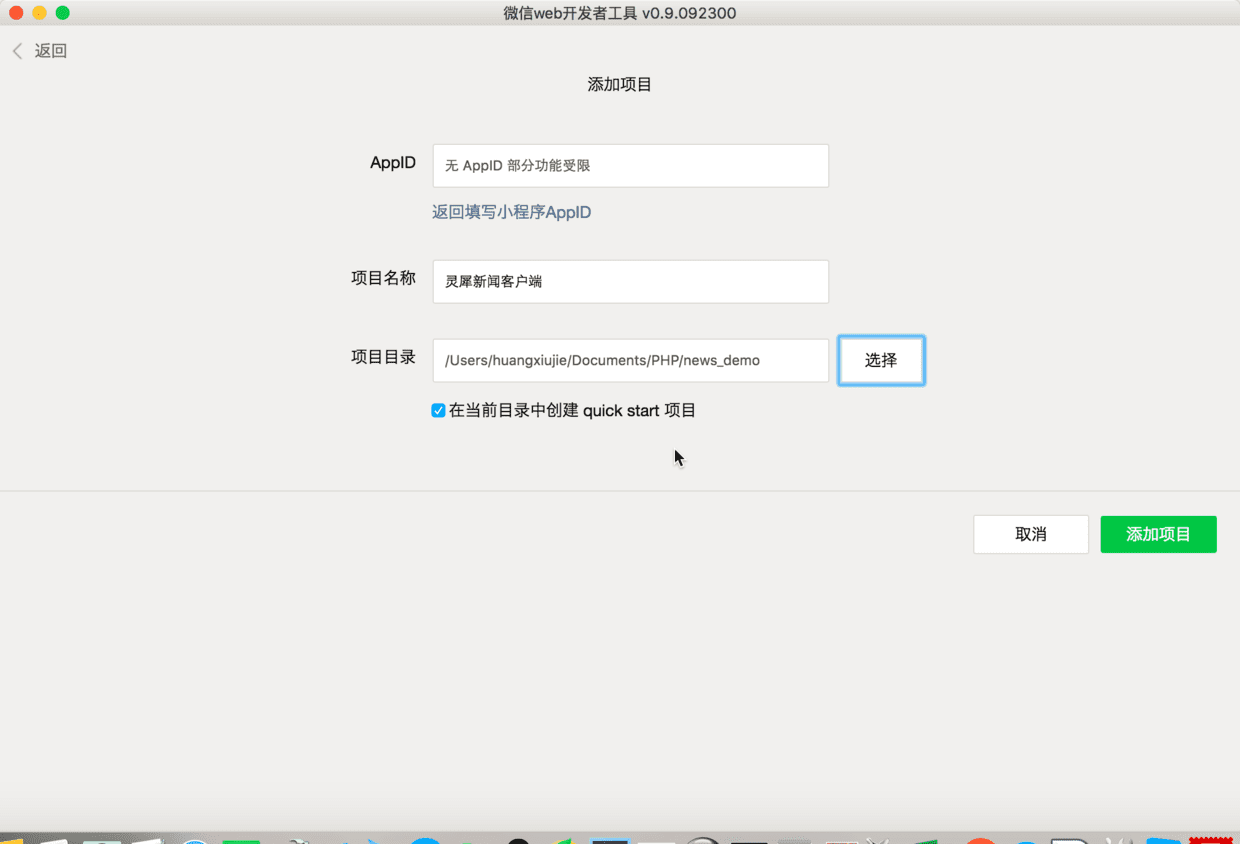The width and height of the screenshot is (1240, 844).
Task: Click the green 添加项目 button
Action: pos(1158,534)
